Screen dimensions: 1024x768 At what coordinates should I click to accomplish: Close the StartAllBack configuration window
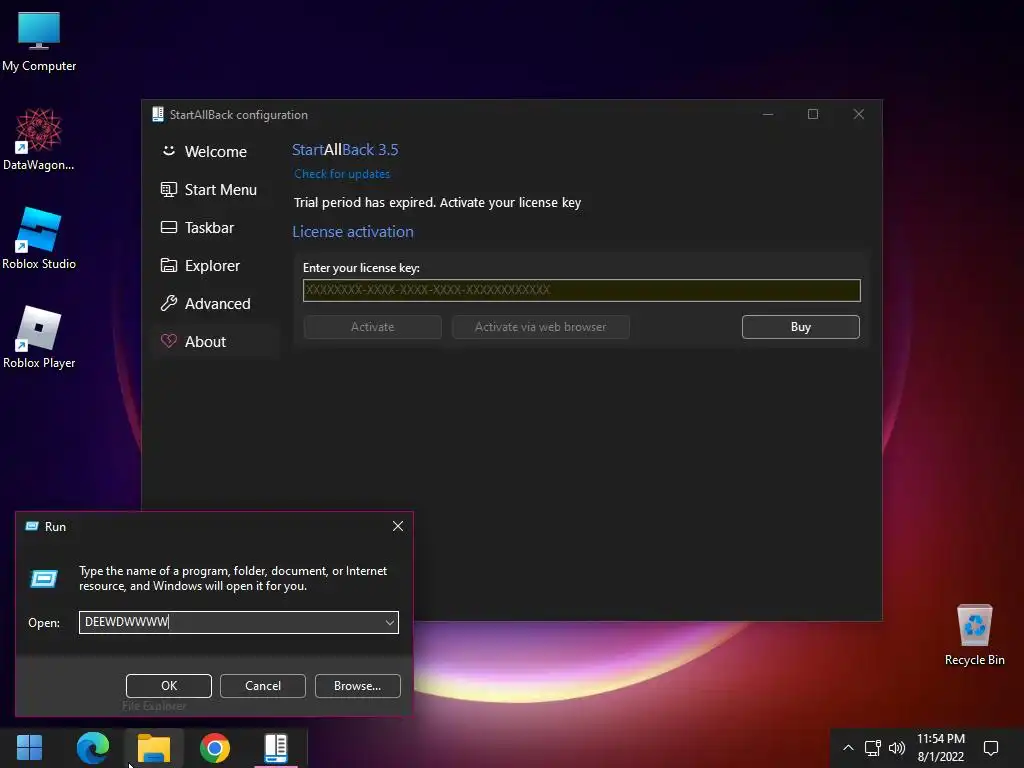coord(859,114)
